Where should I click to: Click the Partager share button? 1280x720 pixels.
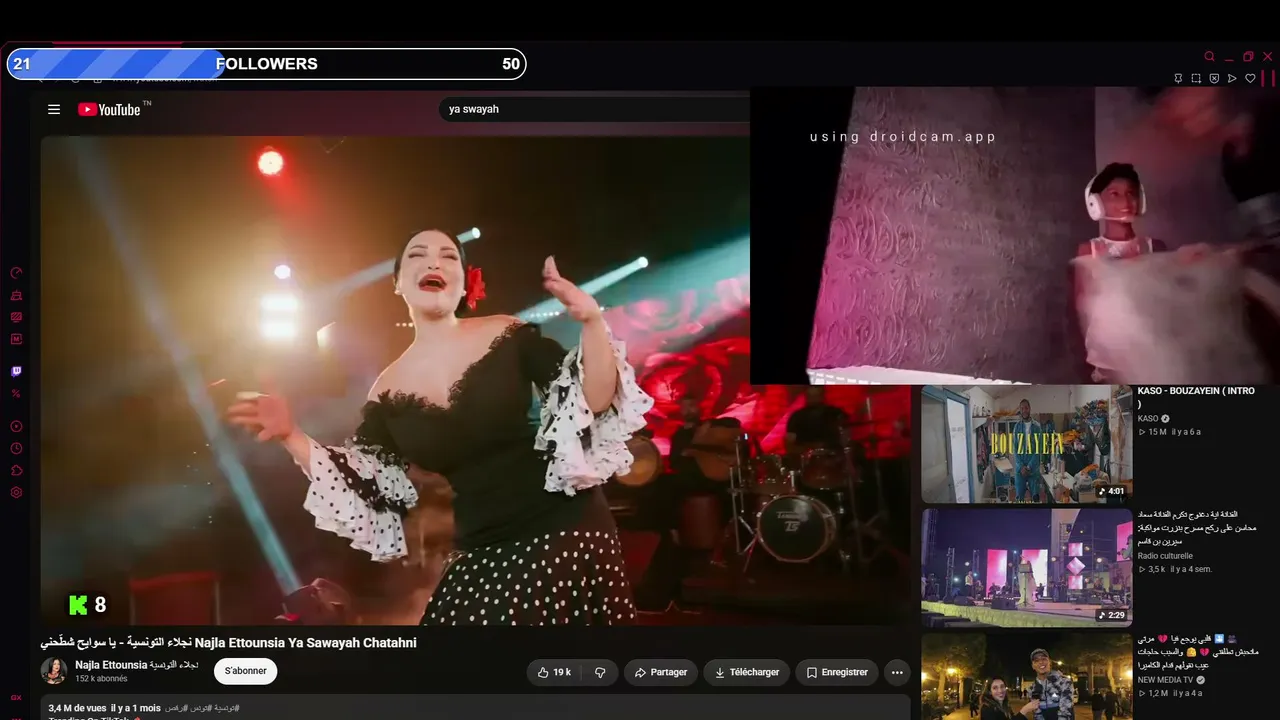[661, 673]
